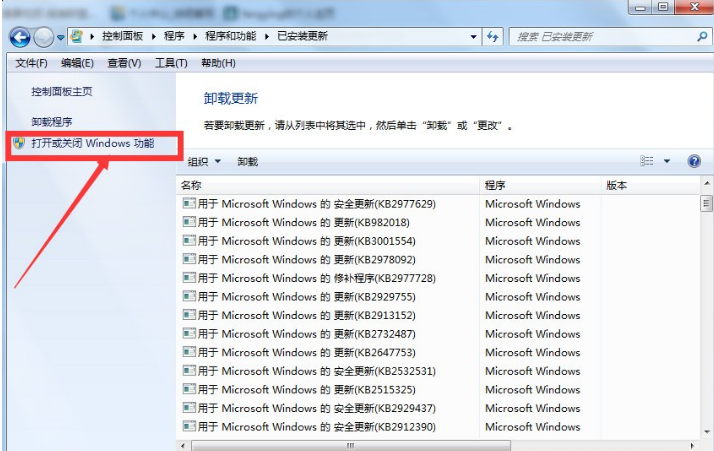Open 打开或关闭 Windows 功能 link
Screen dimensions: 714x451
click(93, 144)
